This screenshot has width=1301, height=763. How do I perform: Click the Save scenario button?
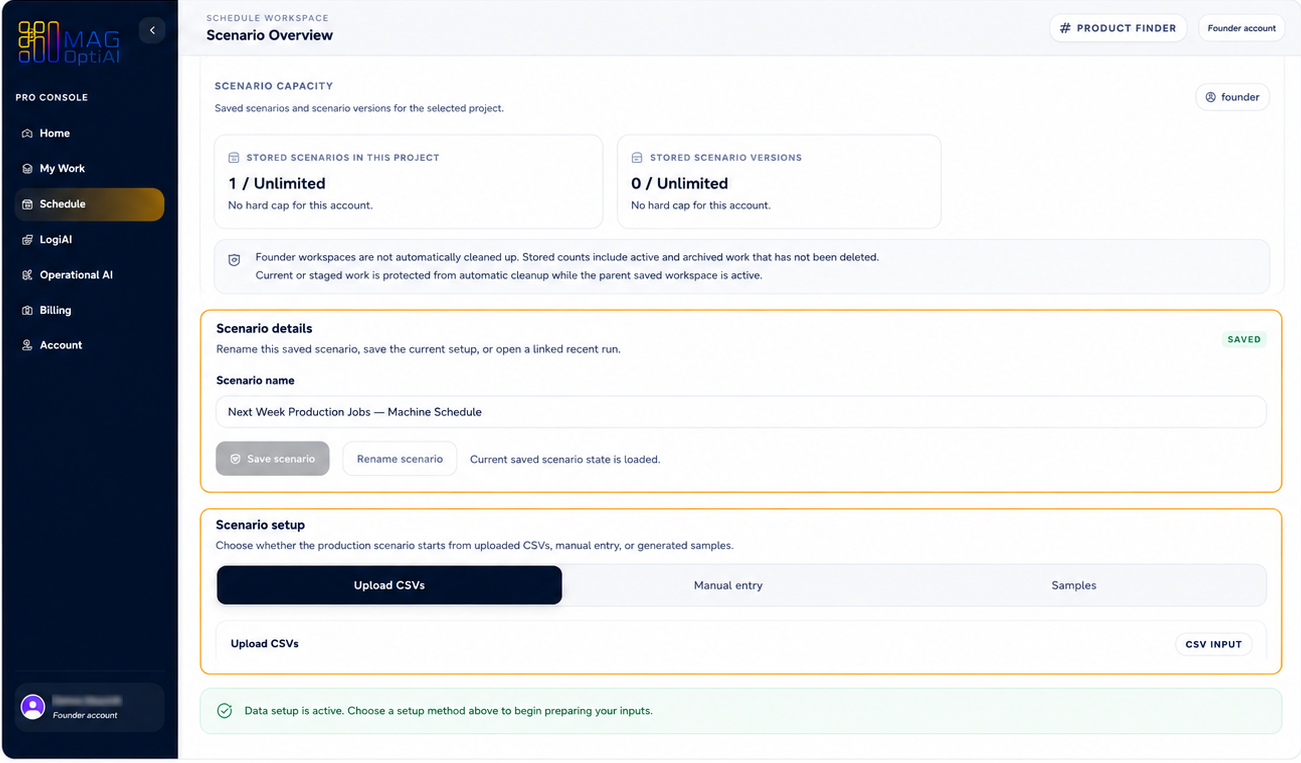click(x=272, y=459)
